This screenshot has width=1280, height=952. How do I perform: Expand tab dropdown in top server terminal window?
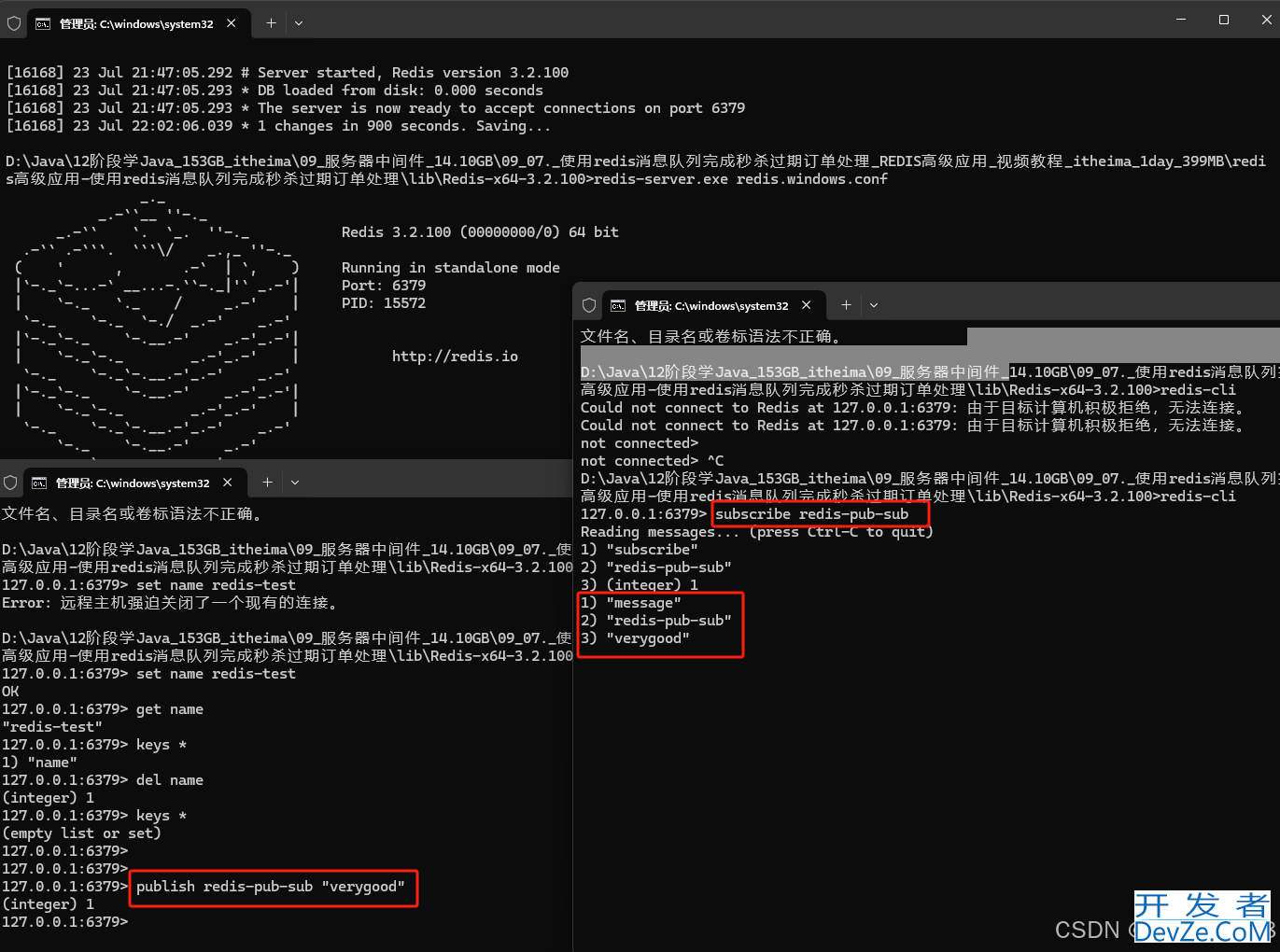(x=299, y=23)
